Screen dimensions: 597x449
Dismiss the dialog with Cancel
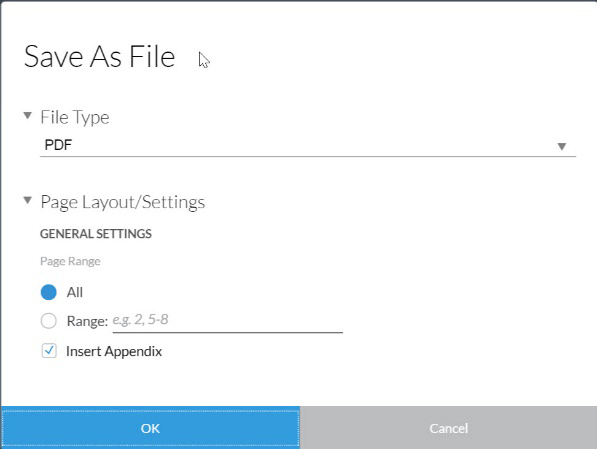pos(449,428)
